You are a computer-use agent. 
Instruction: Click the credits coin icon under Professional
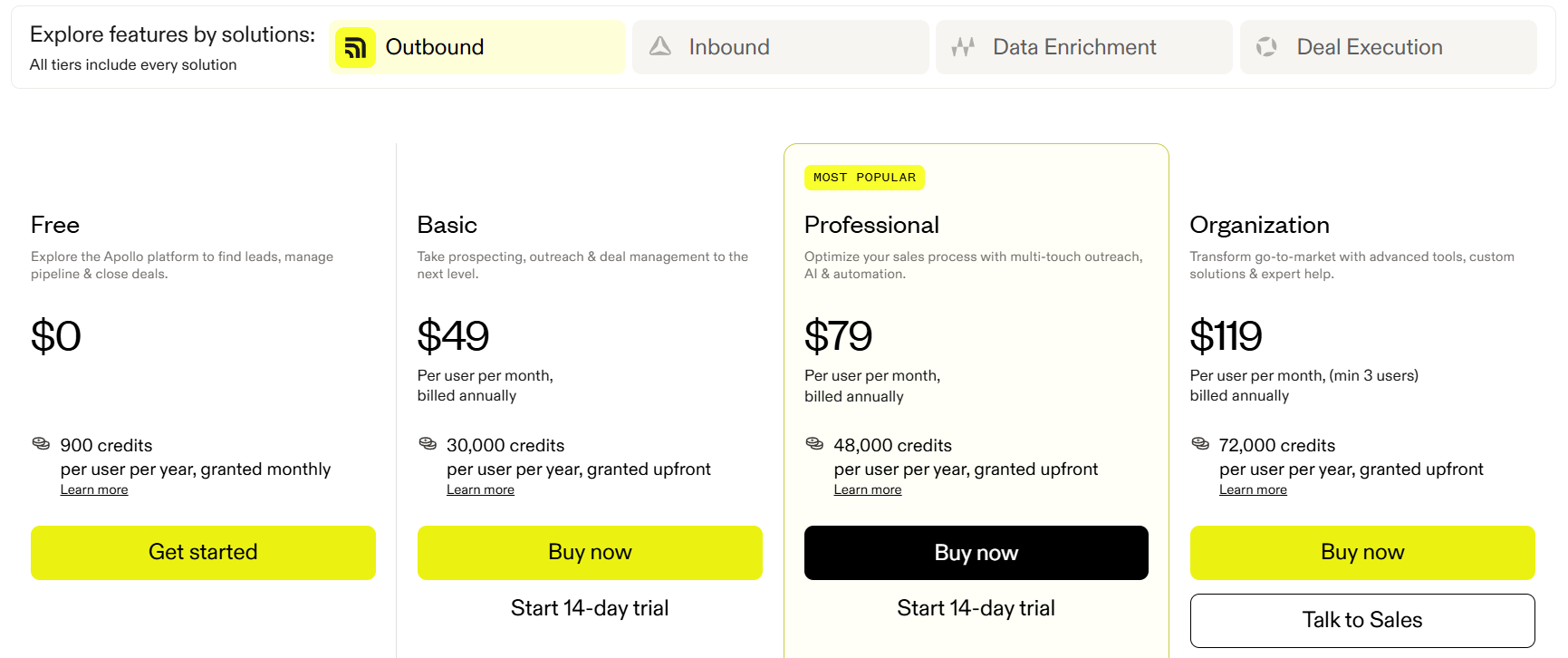coord(814,444)
